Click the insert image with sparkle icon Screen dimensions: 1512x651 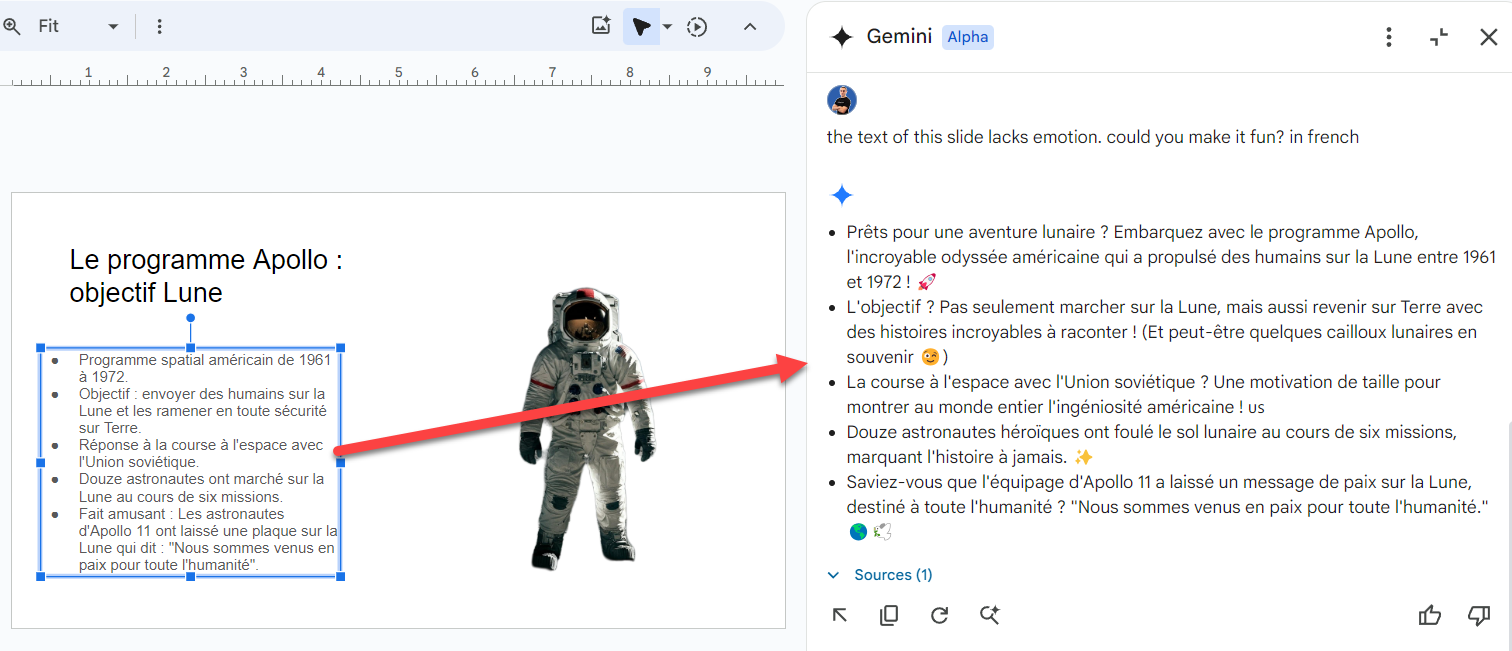point(601,27)
